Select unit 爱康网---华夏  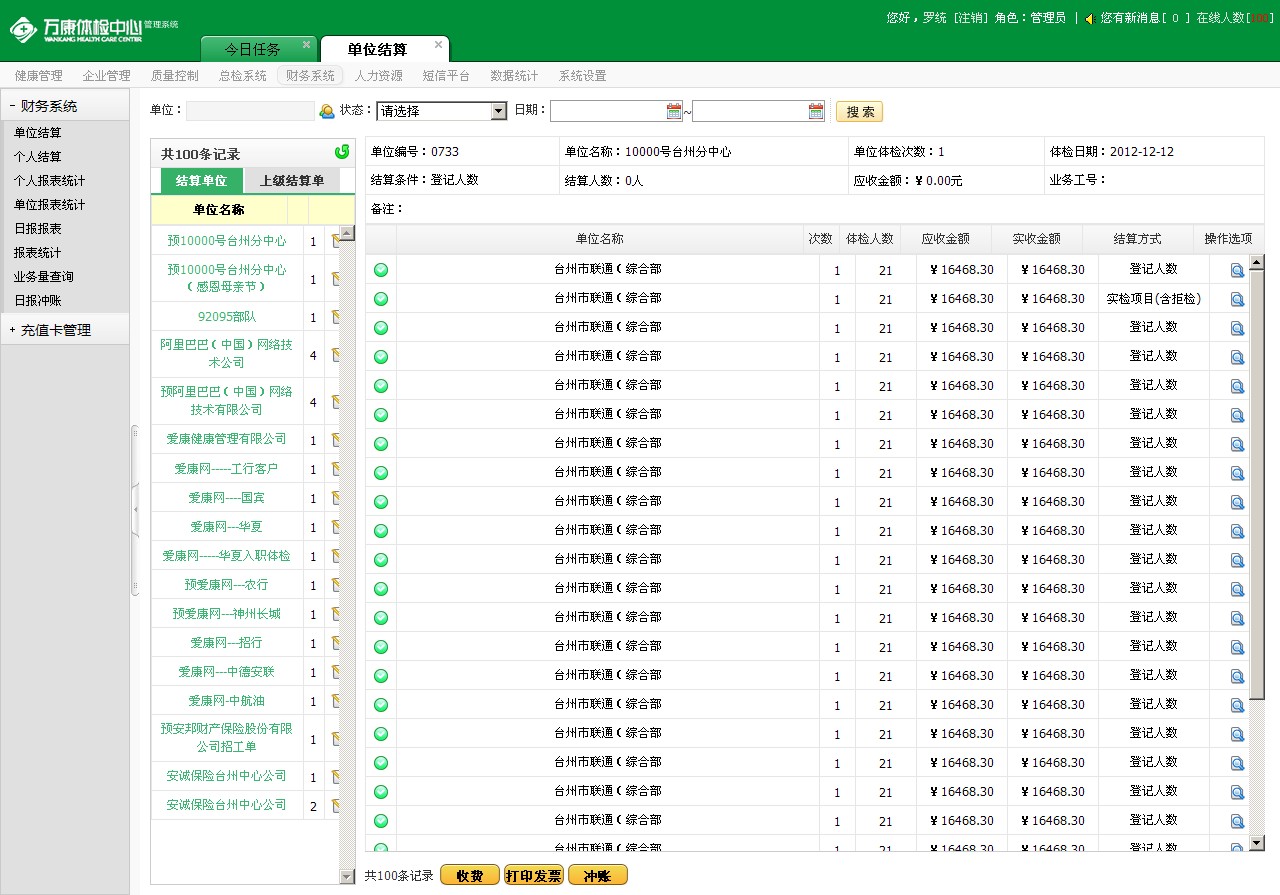227,527
